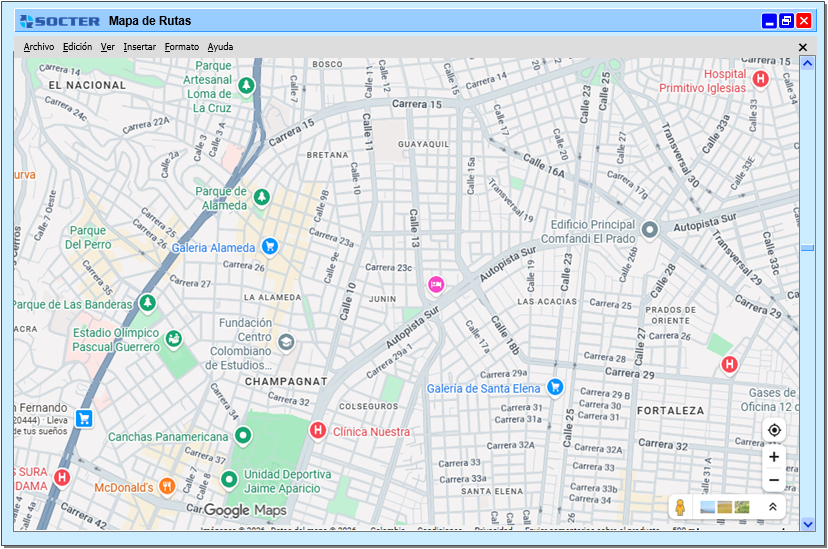Zoom out with the minus button

[774, 480]
